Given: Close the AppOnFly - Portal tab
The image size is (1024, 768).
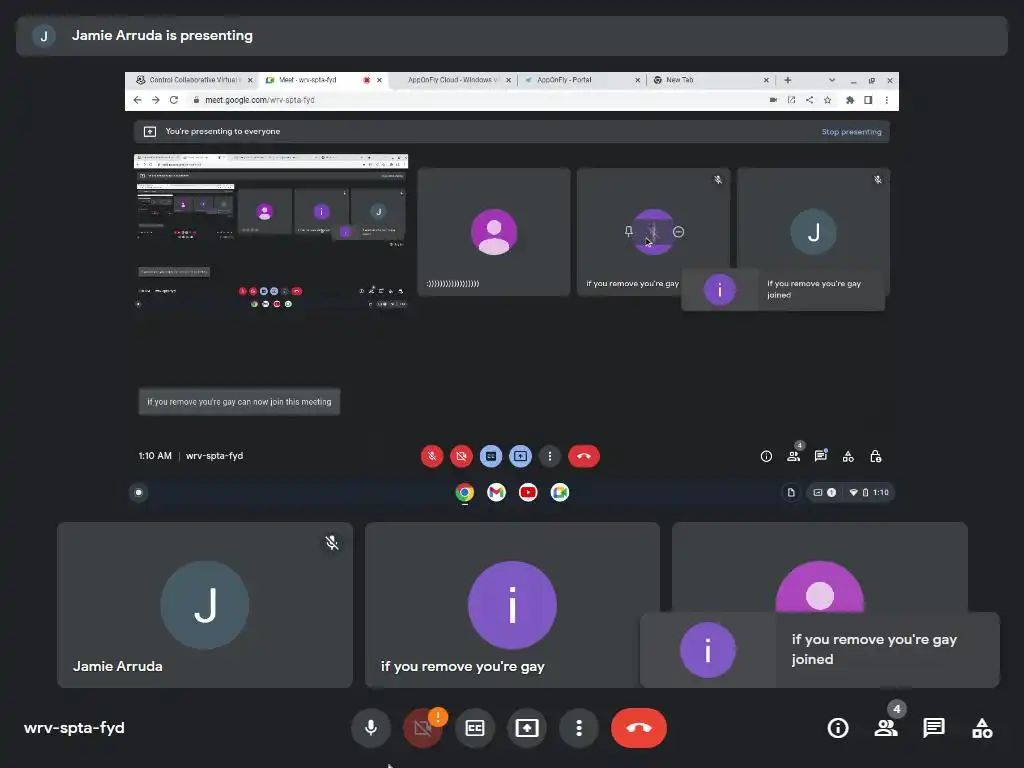Looking at the screenshot, I should (637, 80).
